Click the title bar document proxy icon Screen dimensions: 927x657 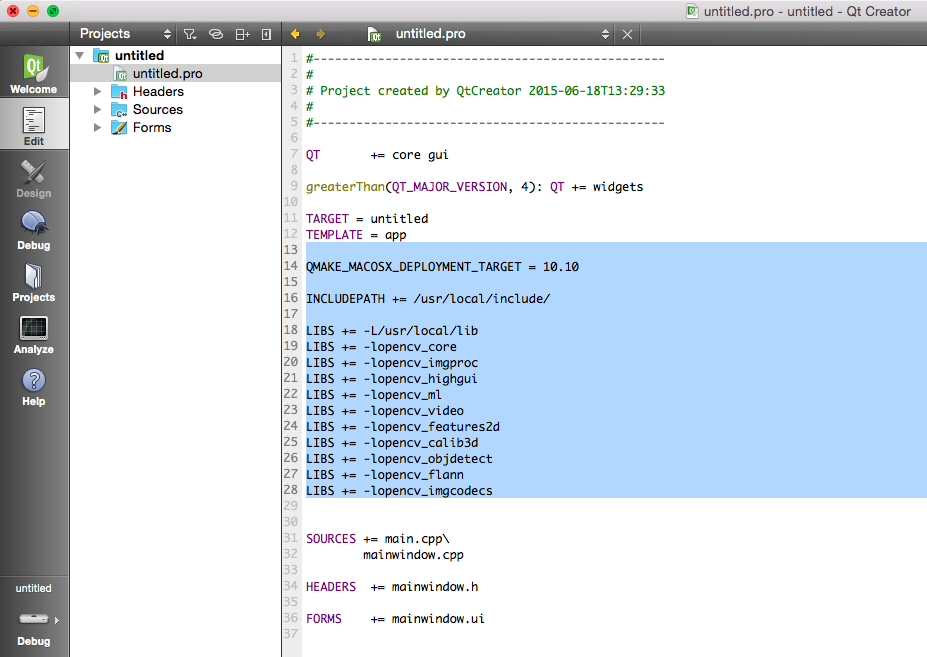pos(692,11)
